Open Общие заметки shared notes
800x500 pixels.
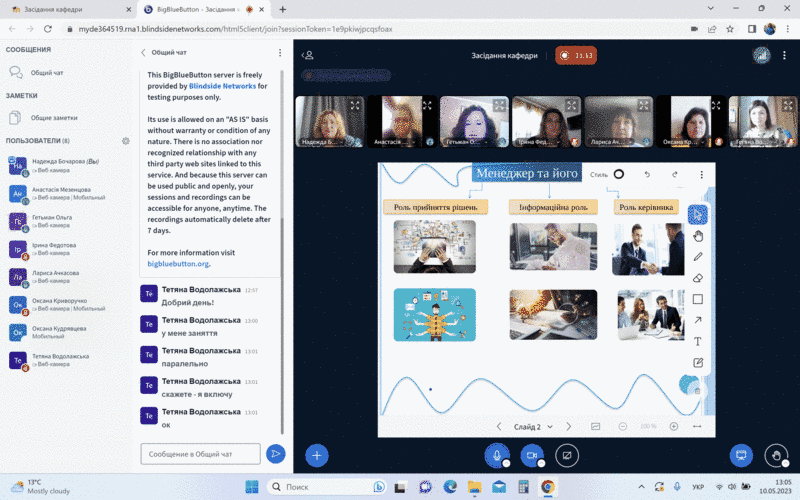53,117
